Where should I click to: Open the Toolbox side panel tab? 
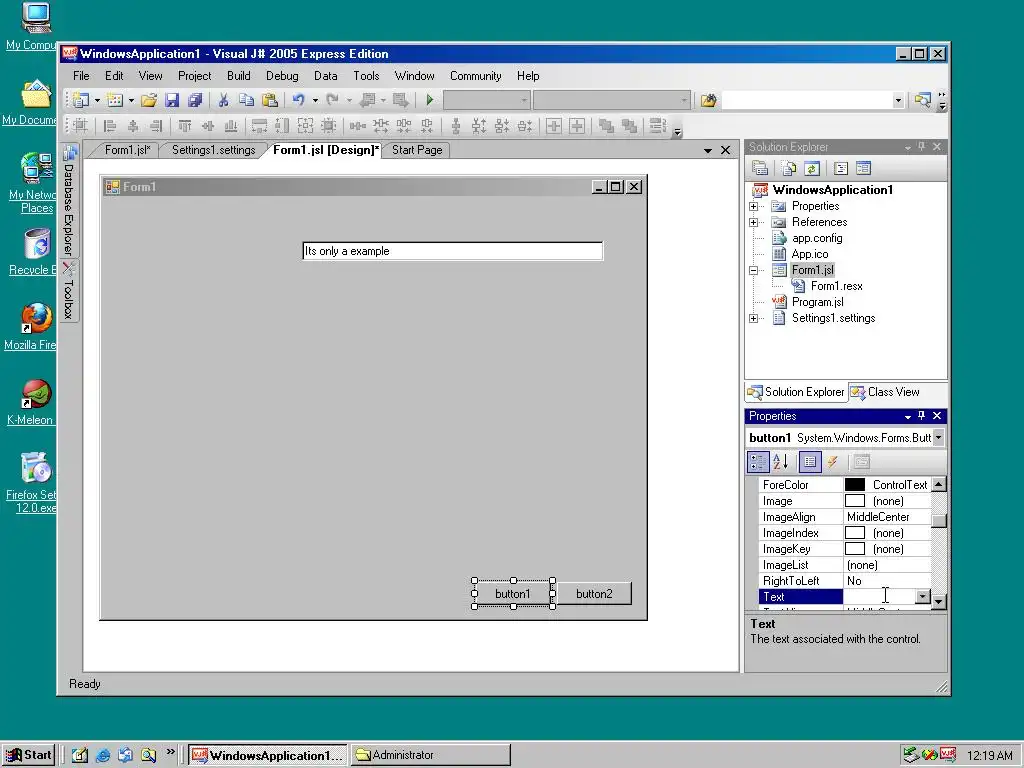click(x=69, y=291)
